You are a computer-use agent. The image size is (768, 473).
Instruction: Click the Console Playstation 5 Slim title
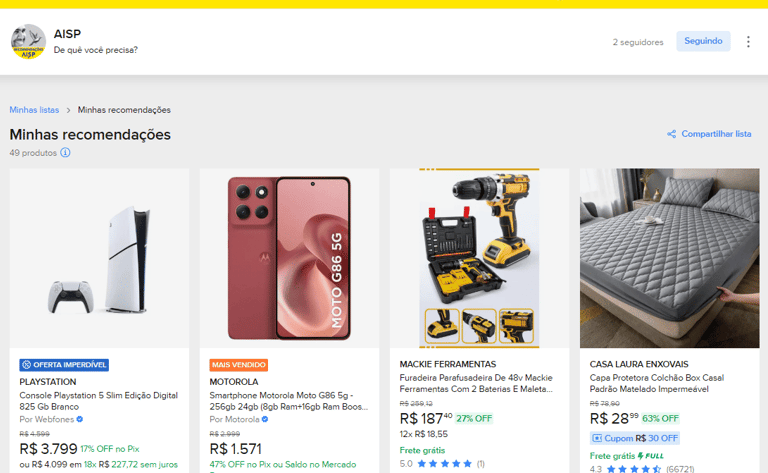[98, 401]
